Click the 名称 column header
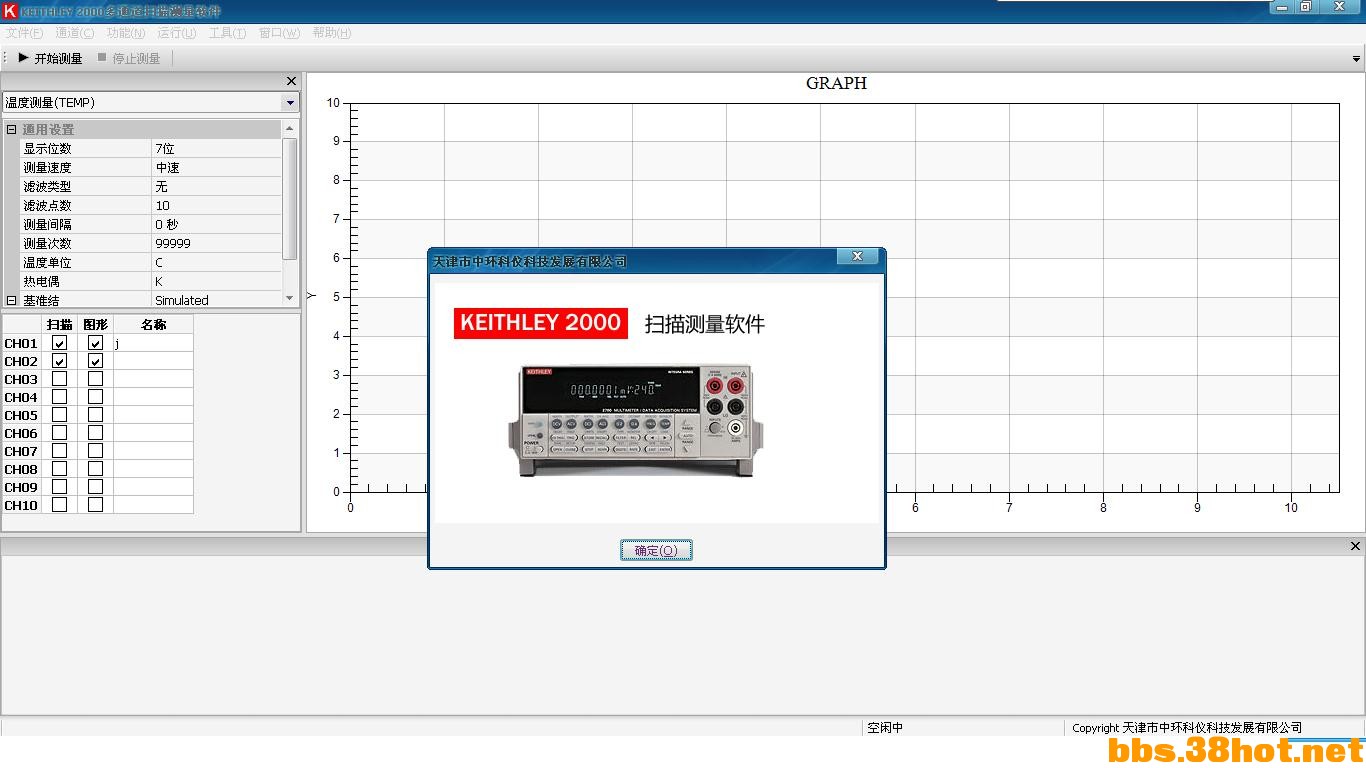Screen dimensions: 1366x768 pos(153,325)
